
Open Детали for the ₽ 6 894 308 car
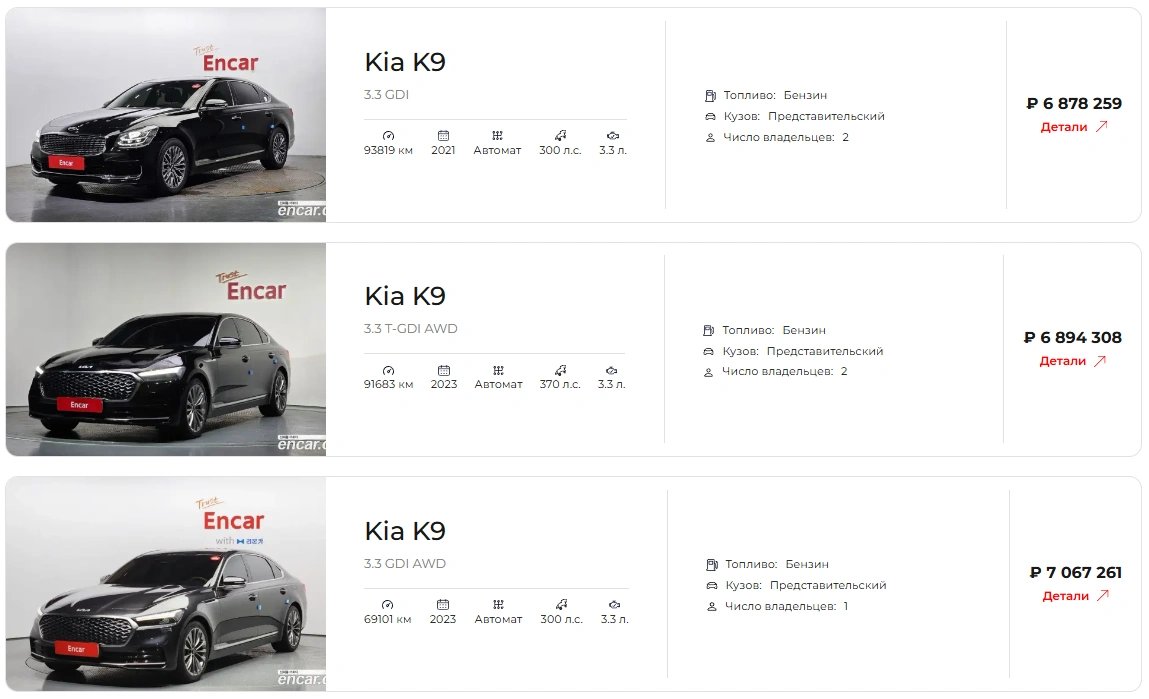click(x=1072, y=360)
